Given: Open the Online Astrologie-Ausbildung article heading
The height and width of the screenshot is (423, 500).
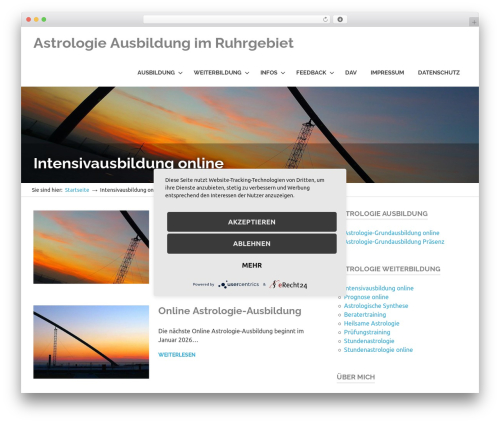Looking at the screenshot, I should 230,311.
